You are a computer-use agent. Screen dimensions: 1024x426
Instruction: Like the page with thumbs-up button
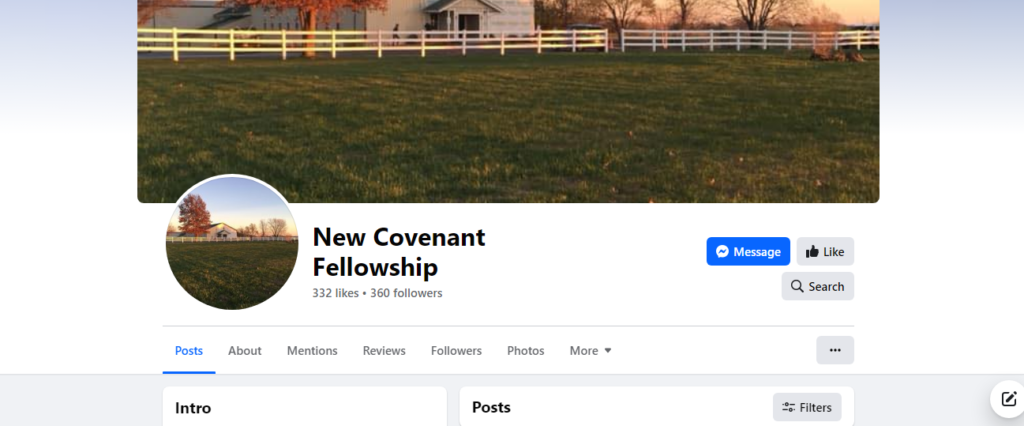pos(825,252)
